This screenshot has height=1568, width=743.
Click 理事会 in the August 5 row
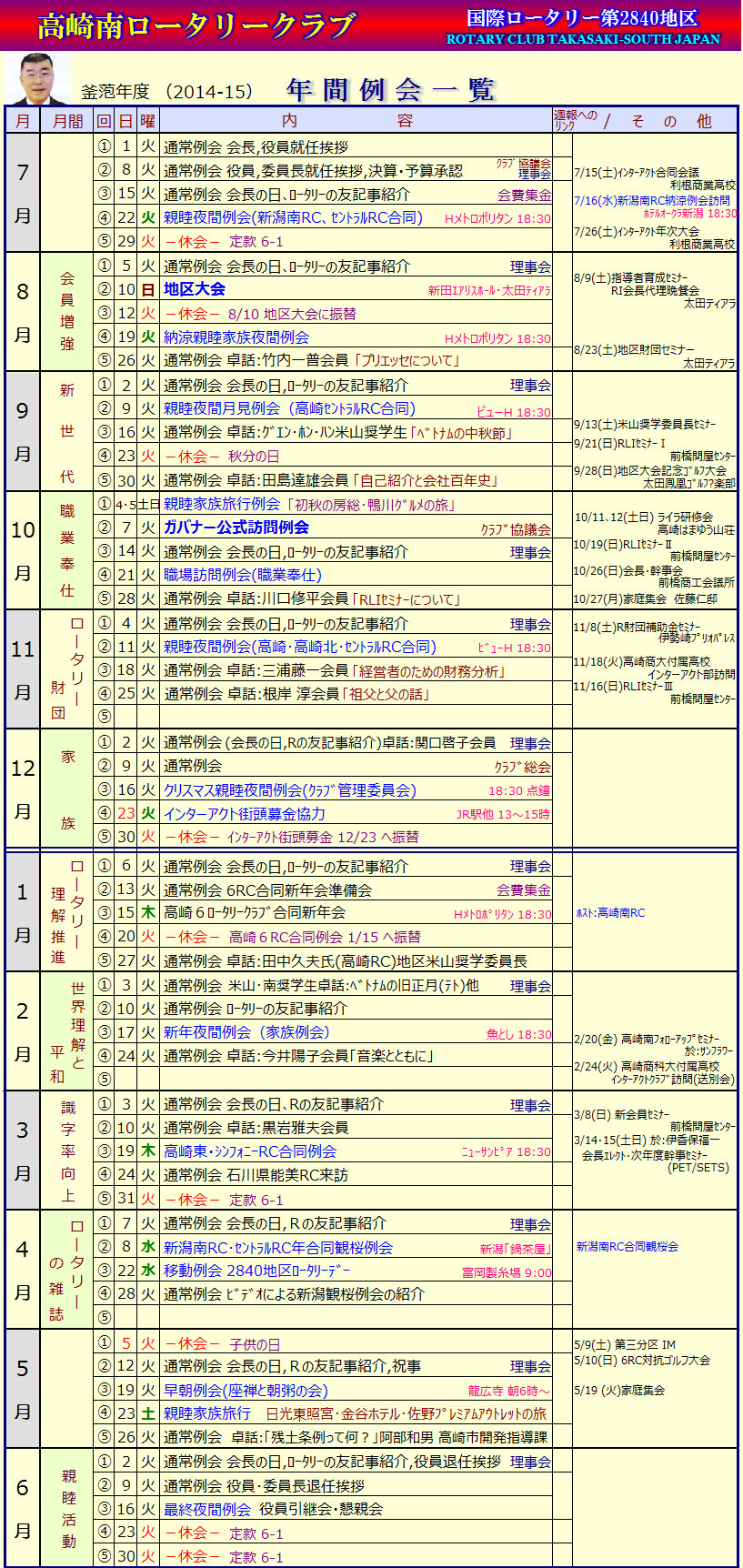[x=531, y=266]
